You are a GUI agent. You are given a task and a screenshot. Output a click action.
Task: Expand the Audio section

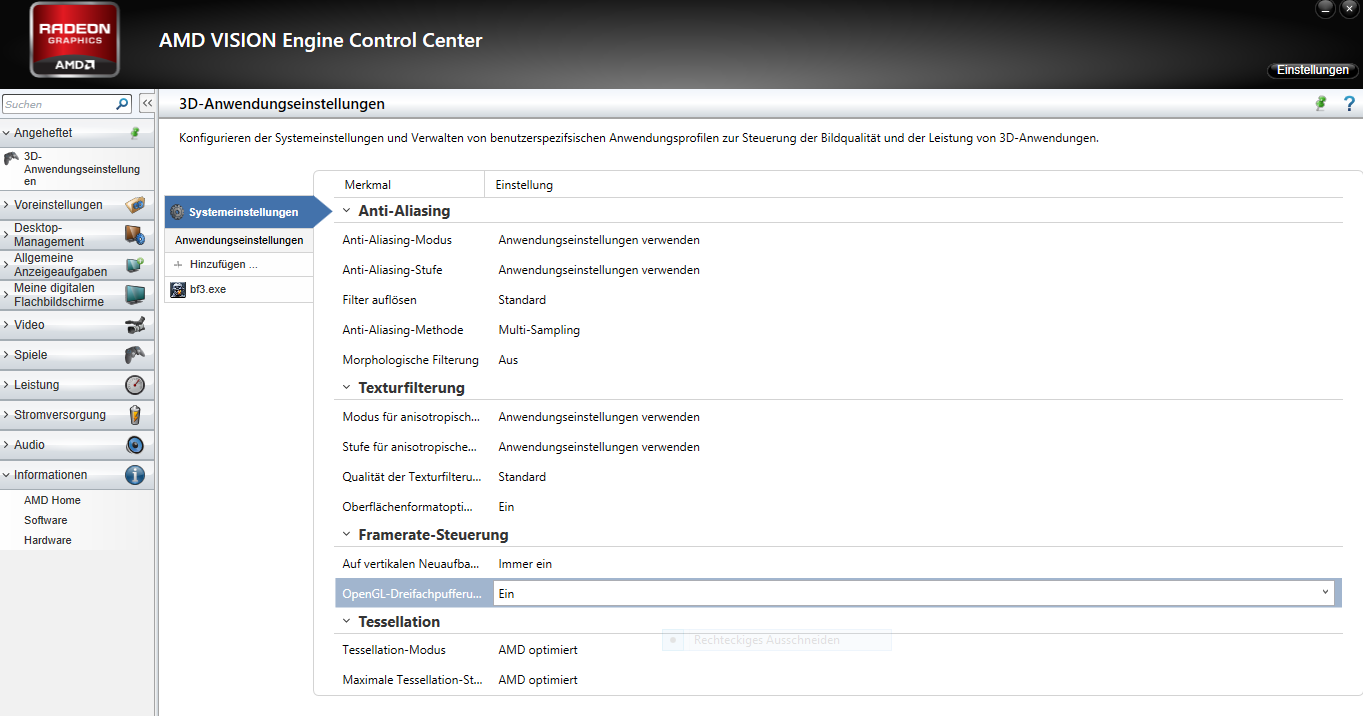[x=6, y=445]
